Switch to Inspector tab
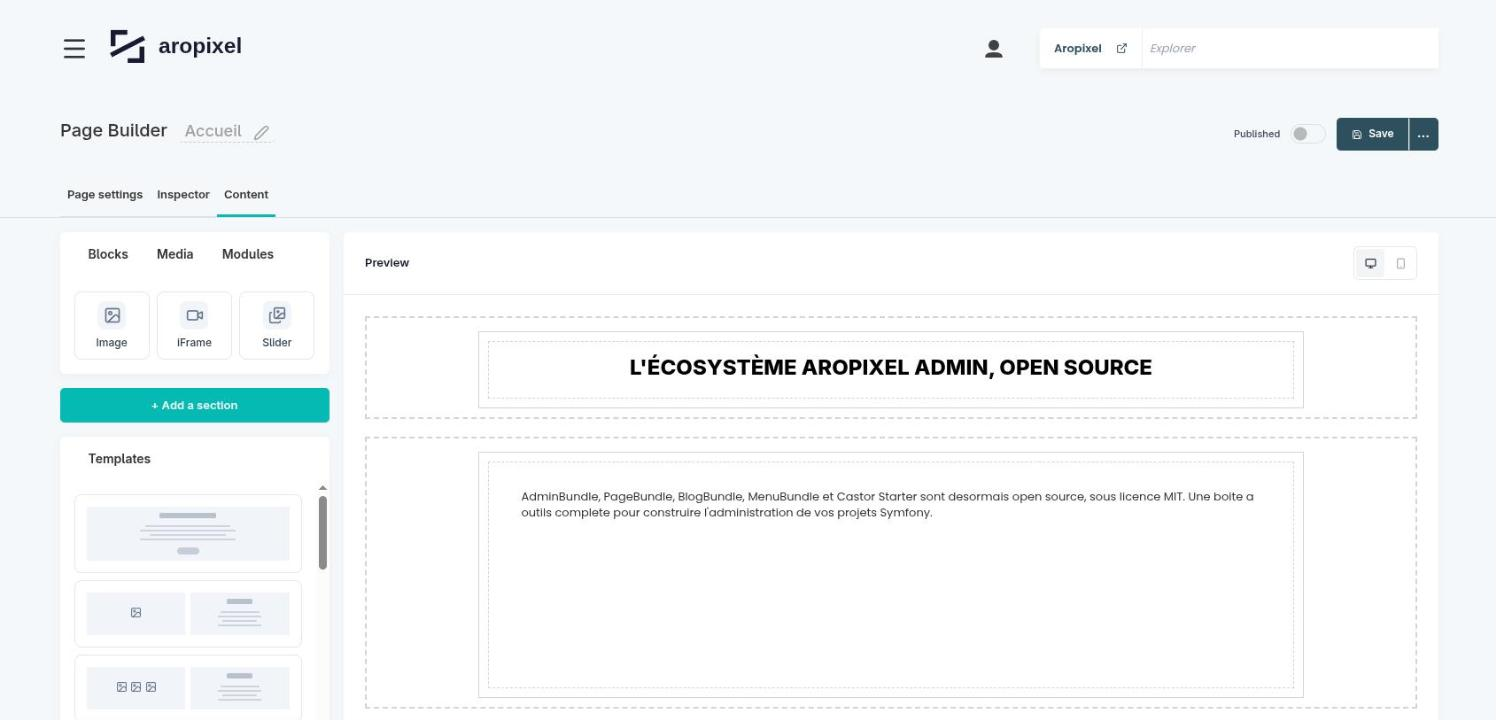The width and height of the screenshot is (1496, 720). [x=183, y=195]
